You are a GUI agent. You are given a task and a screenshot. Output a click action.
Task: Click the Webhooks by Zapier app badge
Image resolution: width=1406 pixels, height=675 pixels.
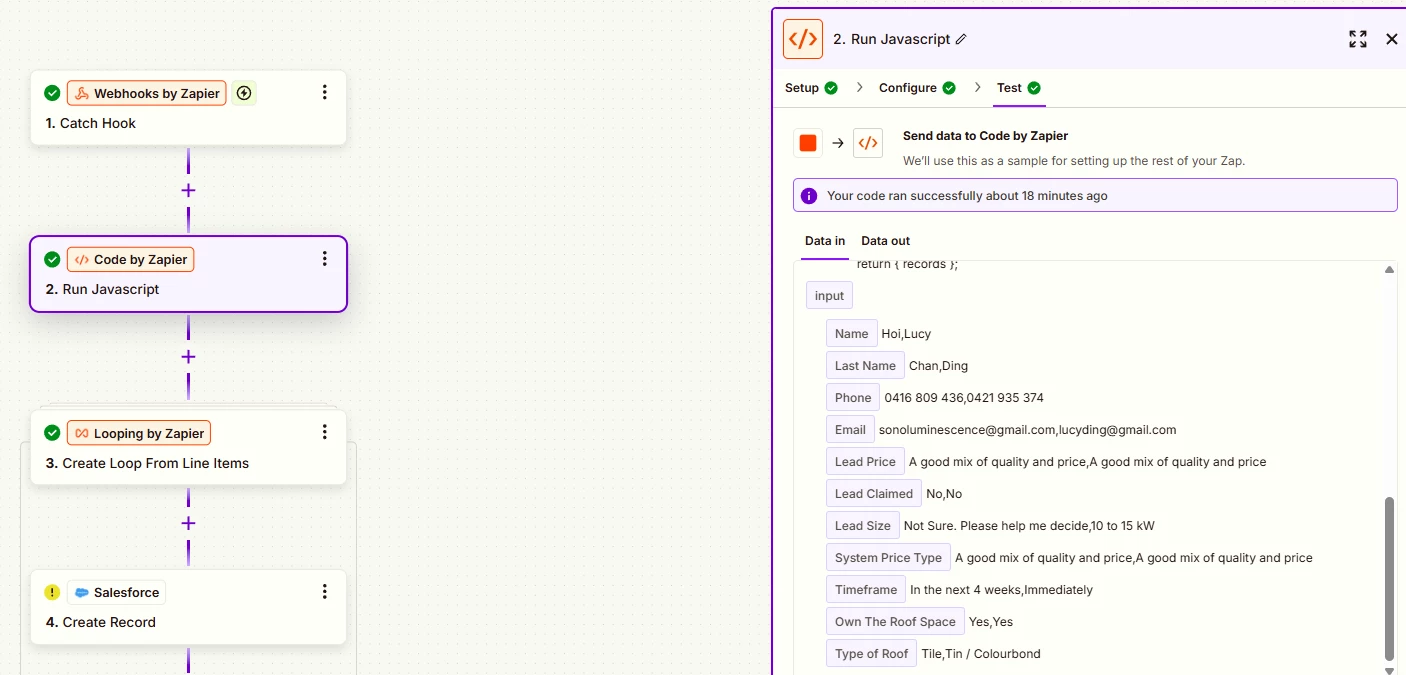tap(146, 93)
